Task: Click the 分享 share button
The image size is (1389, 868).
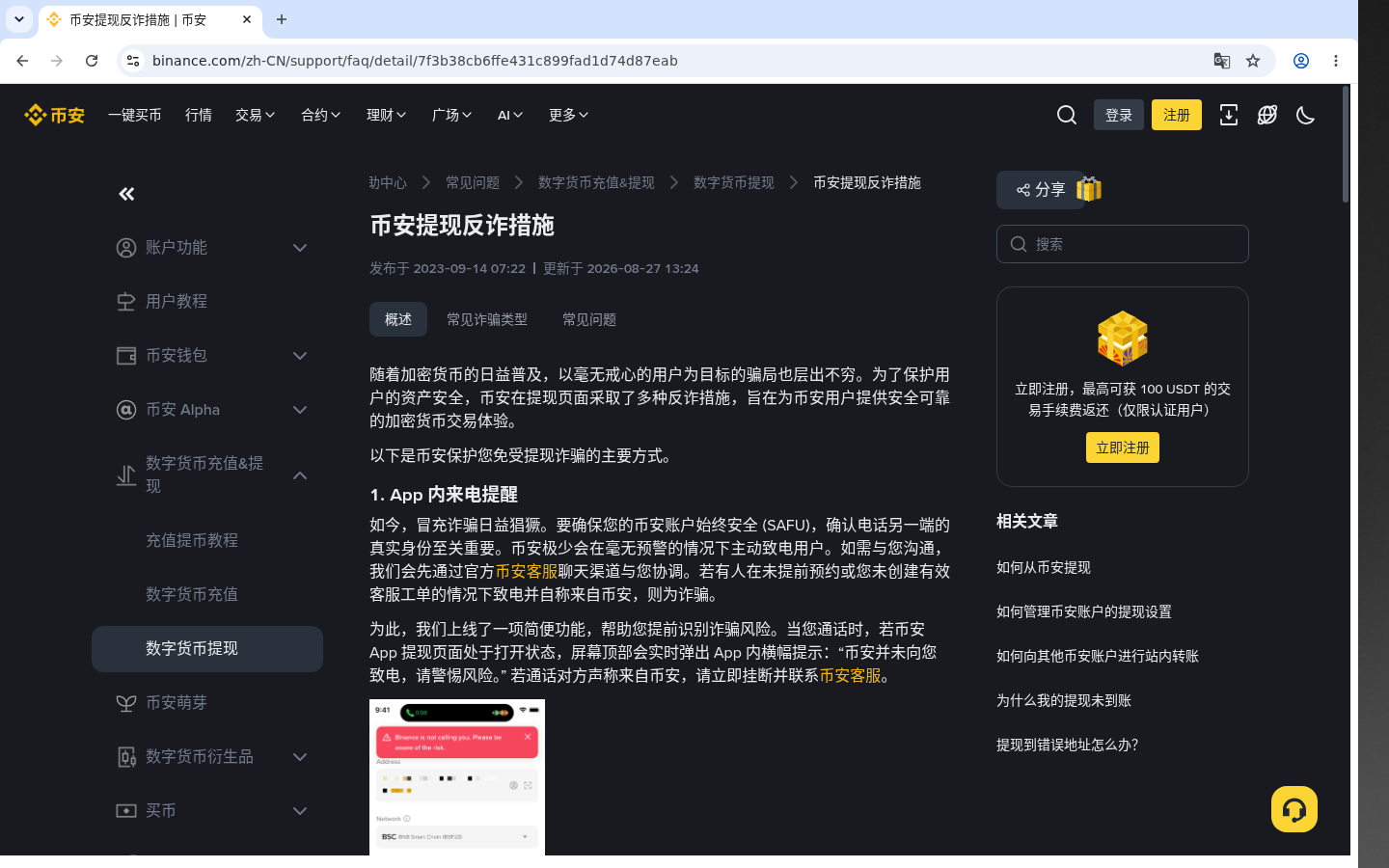Action: pyautogui.click(x=1041, y=190)
